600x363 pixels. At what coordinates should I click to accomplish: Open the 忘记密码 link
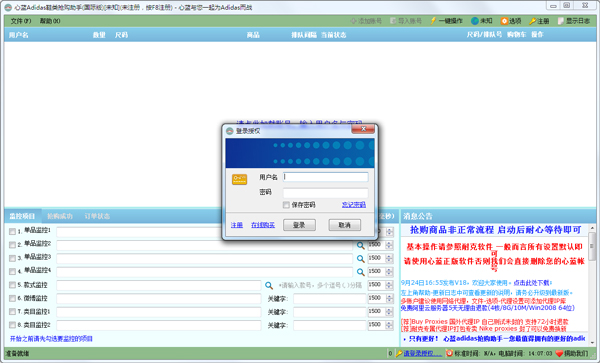point(354,205)
